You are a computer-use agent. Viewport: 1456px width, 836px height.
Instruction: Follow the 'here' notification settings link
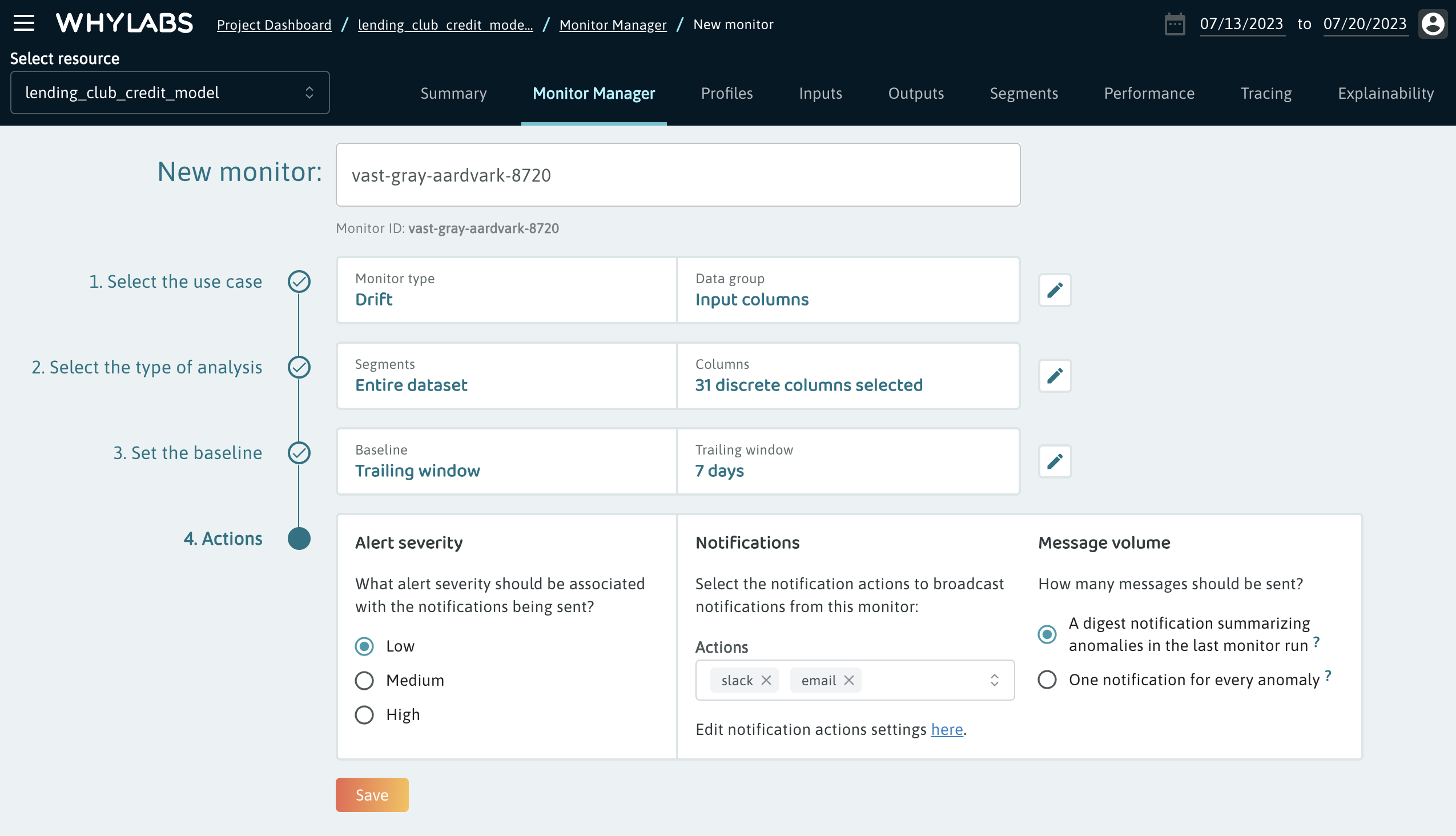(946, 729)
